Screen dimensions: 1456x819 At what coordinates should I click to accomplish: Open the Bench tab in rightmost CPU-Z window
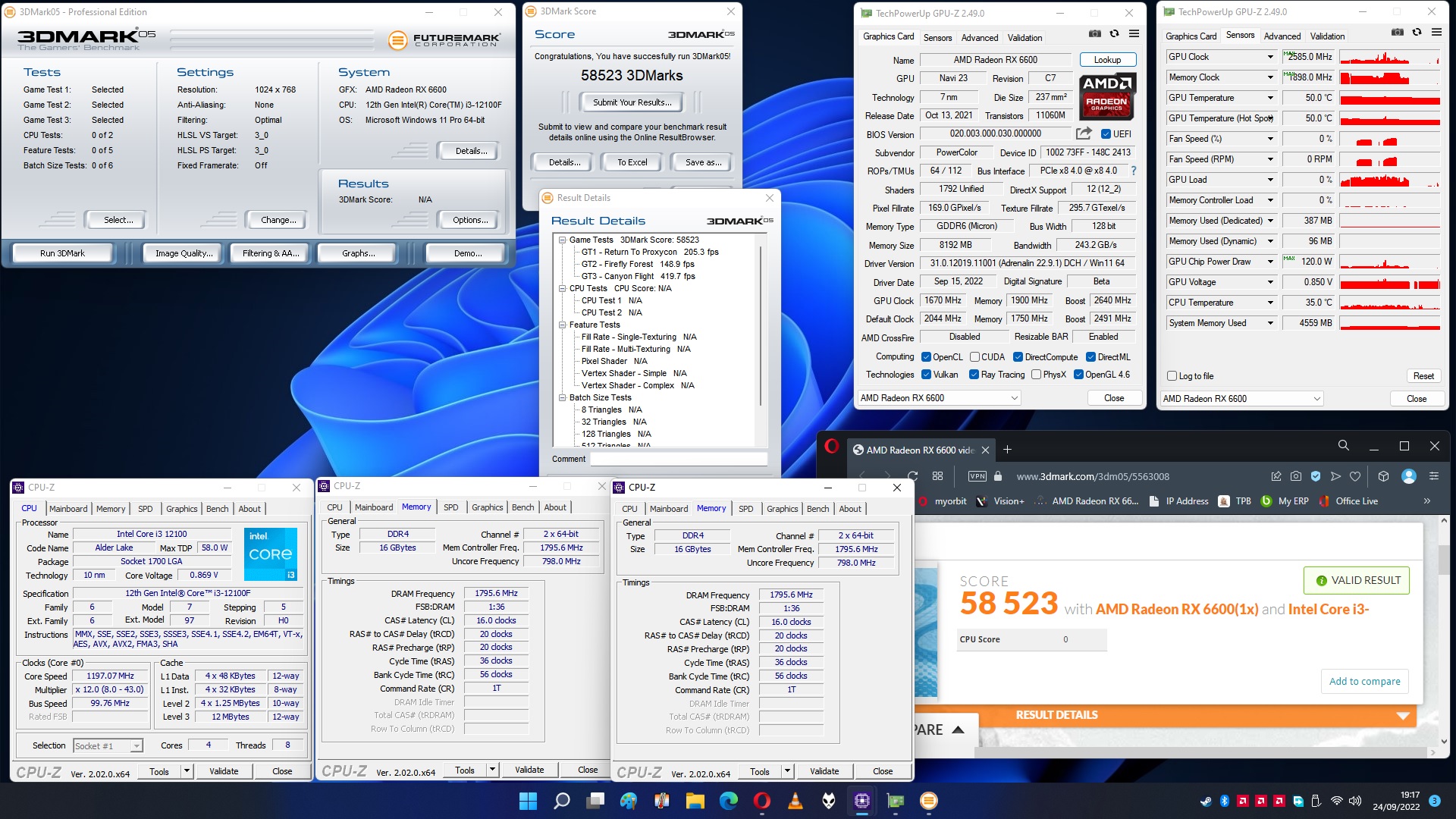[817, 509]
